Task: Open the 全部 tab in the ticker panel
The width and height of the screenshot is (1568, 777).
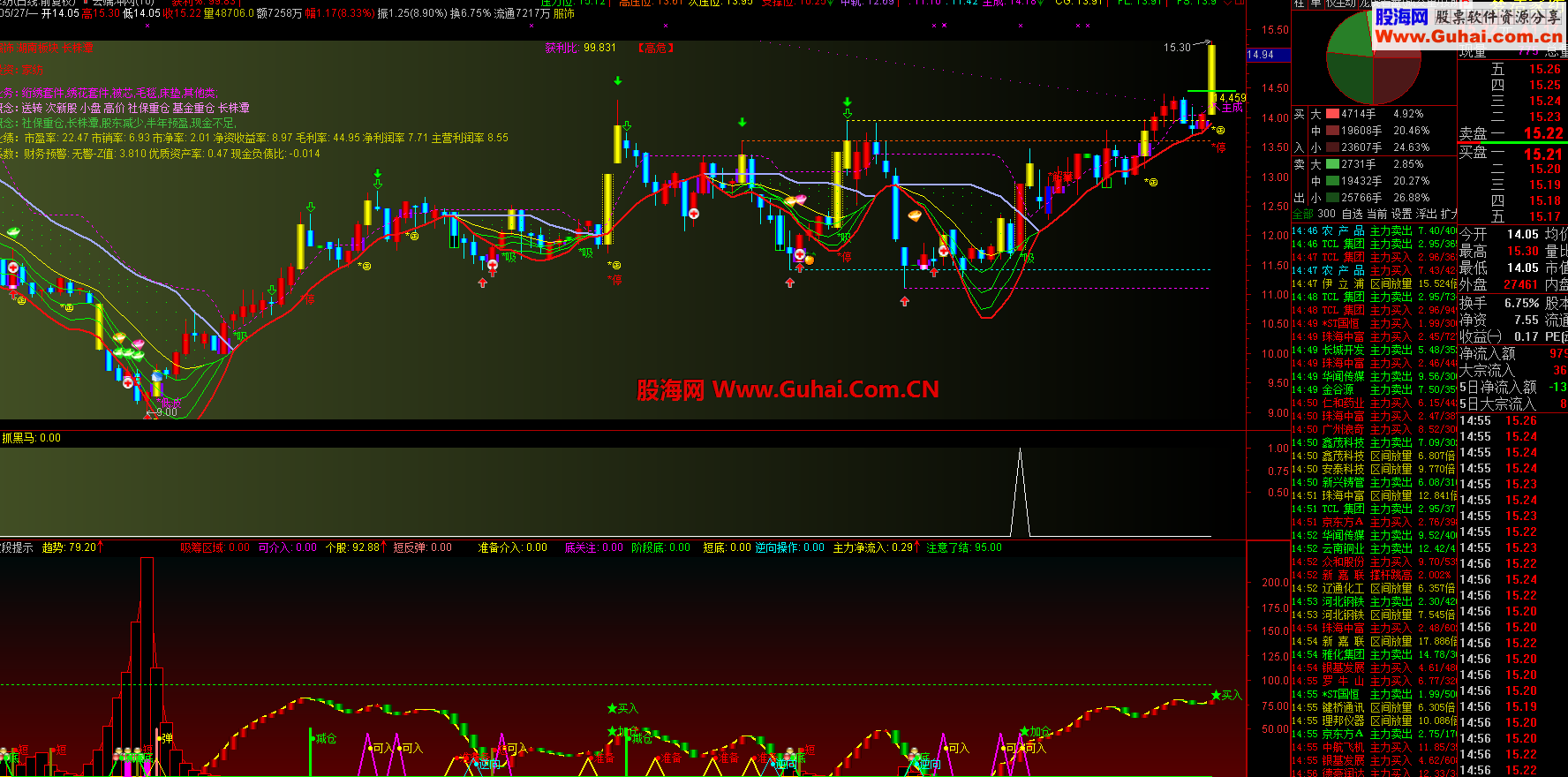Action: [1303, 214]
